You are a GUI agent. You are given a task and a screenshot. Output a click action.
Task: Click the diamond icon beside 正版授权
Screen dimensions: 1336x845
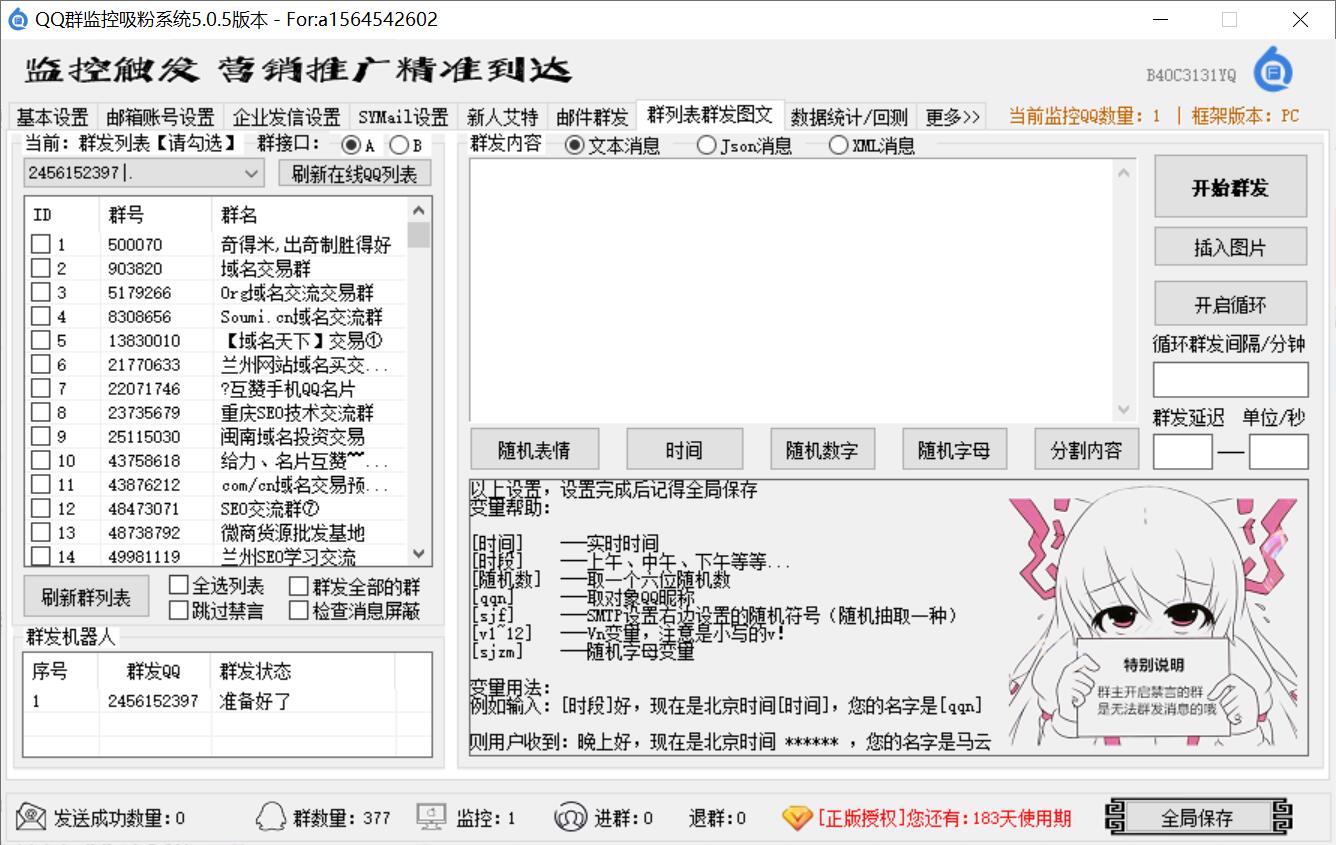(797, 817)
